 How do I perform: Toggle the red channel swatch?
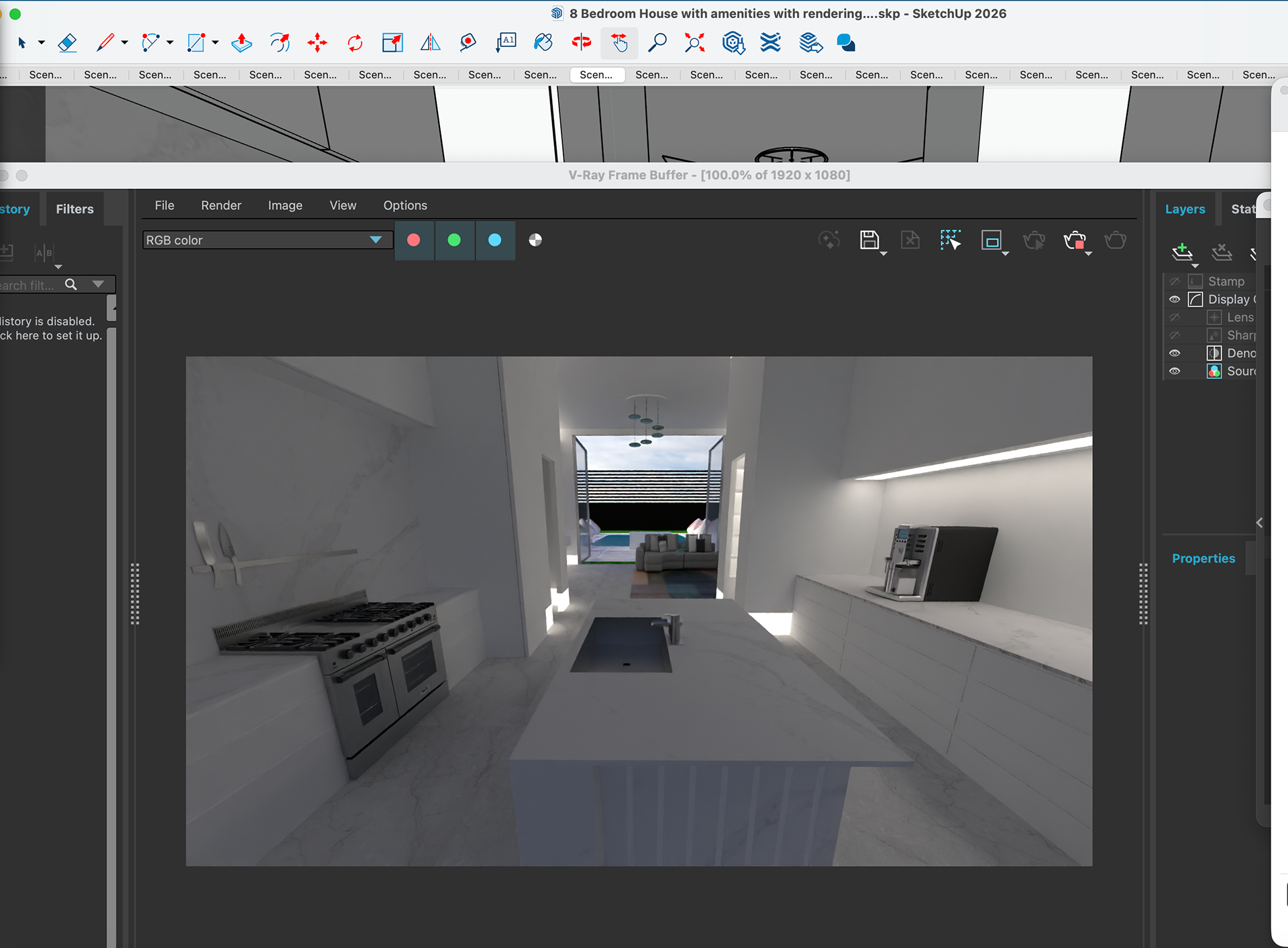414,240
